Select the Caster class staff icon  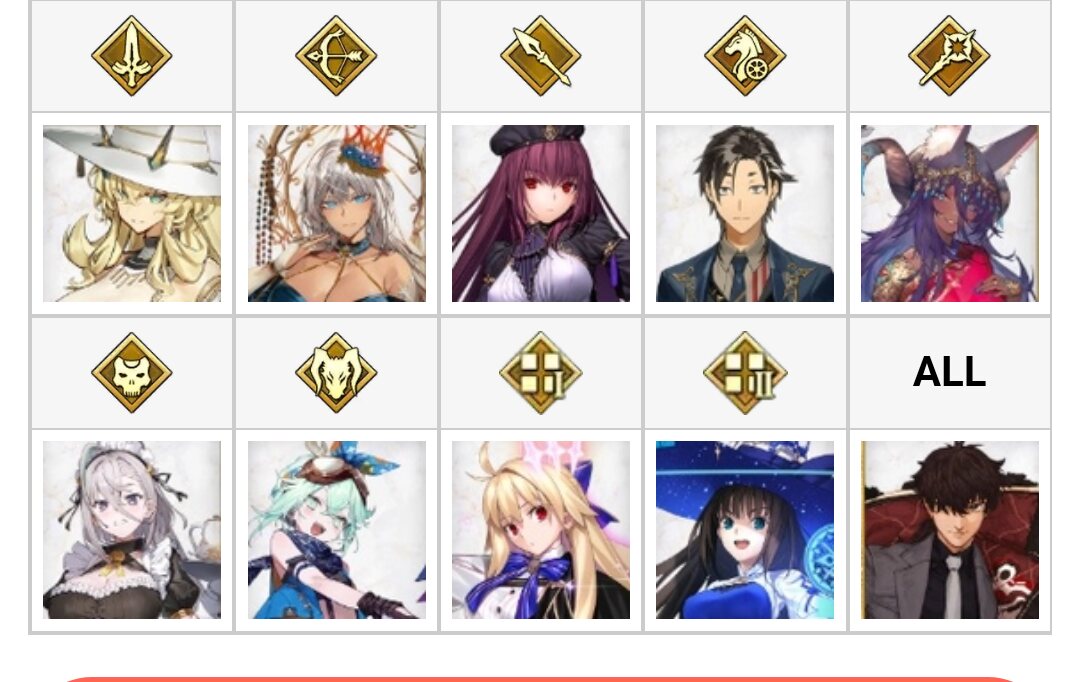[x=949, y=56]
